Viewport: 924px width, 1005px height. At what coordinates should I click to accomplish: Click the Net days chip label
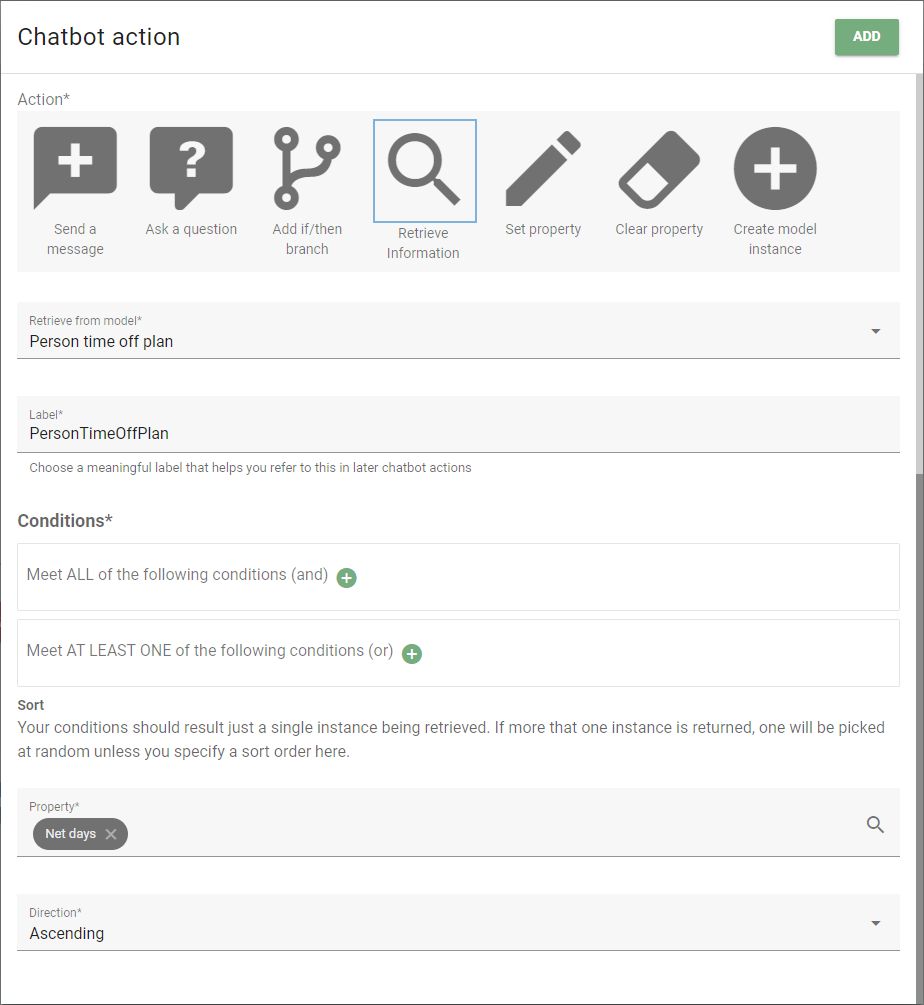(70, 834)
